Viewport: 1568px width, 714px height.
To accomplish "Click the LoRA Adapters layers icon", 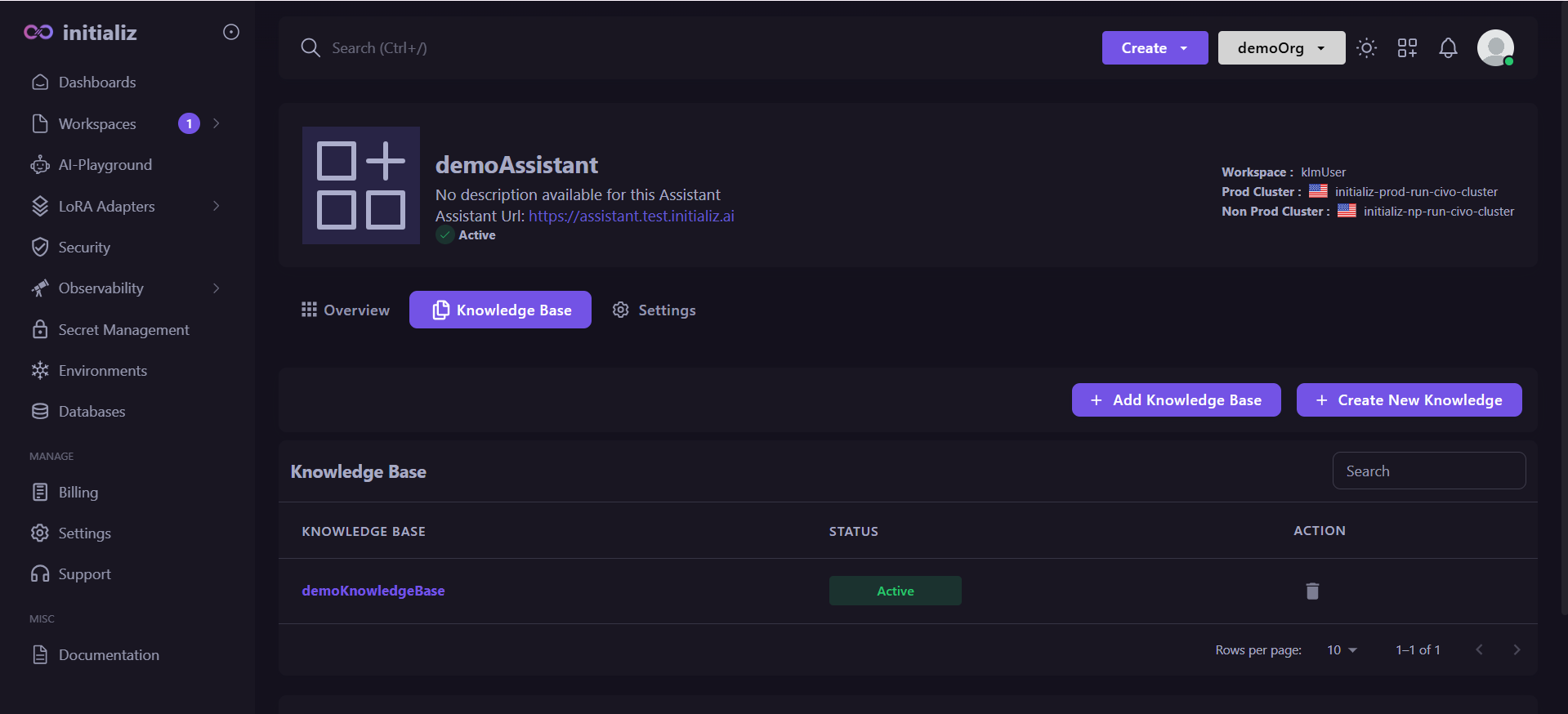I will 40,206.
